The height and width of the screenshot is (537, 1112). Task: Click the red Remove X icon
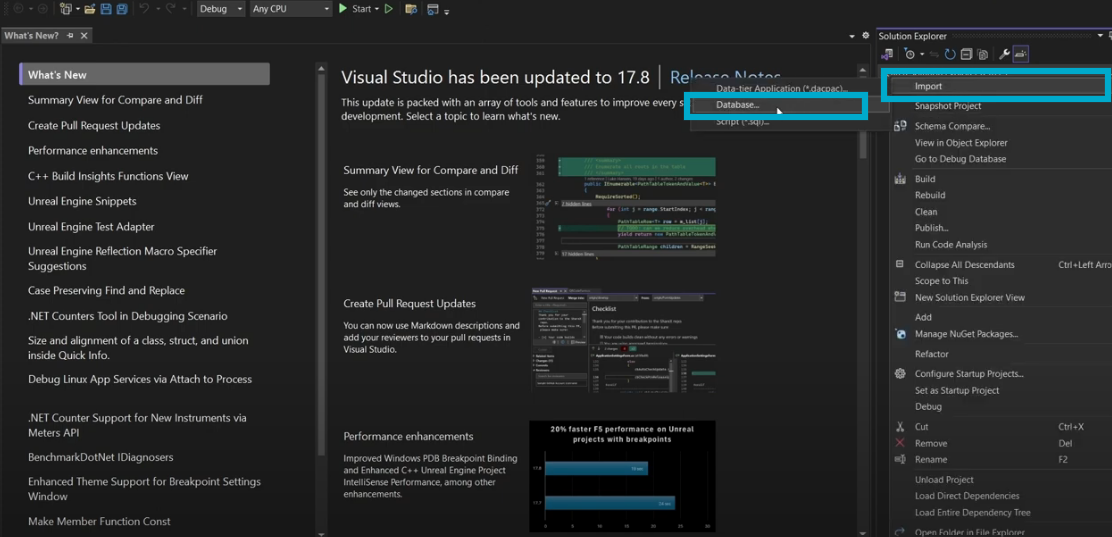(x=900, y=443)
